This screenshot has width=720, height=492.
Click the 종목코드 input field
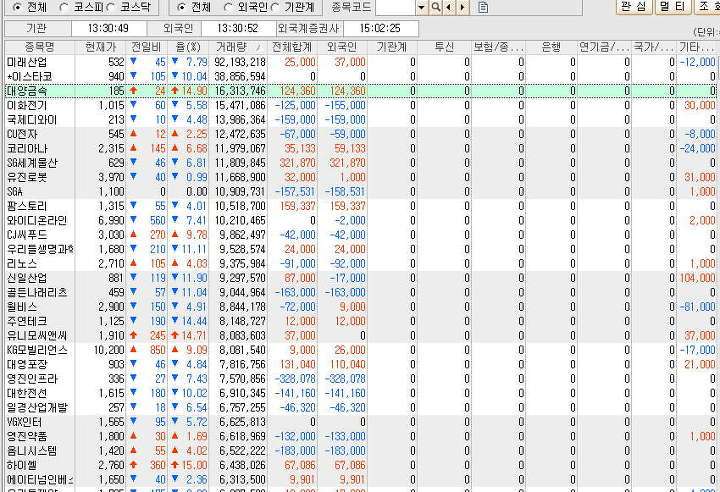coord(395,7)
